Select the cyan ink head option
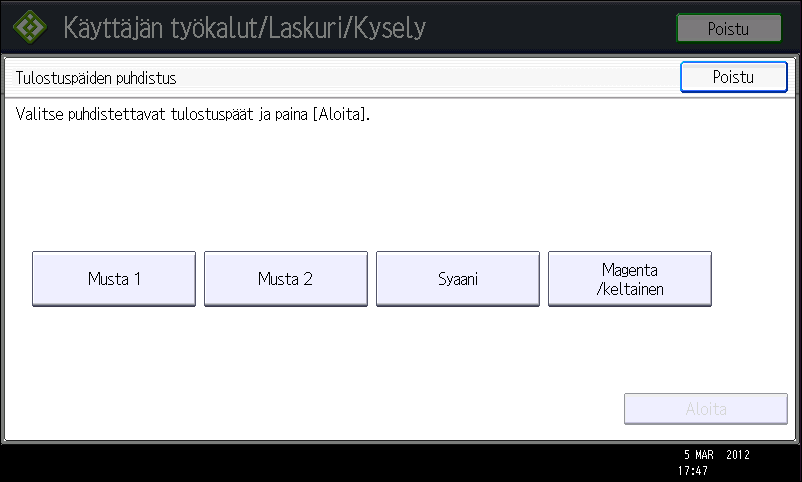Viewport: 802px width, 482px height. [458, 279]
